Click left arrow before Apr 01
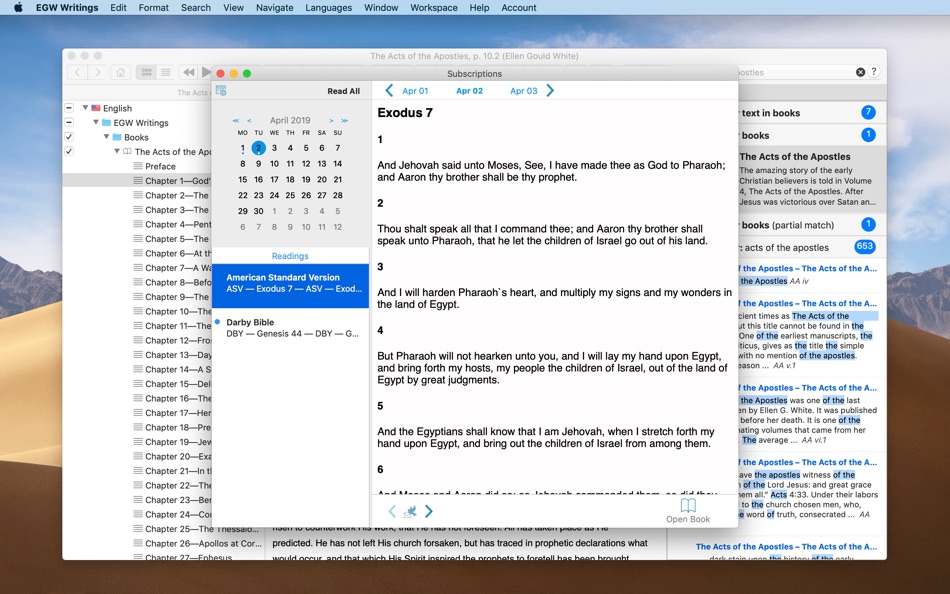 [389, 91]
